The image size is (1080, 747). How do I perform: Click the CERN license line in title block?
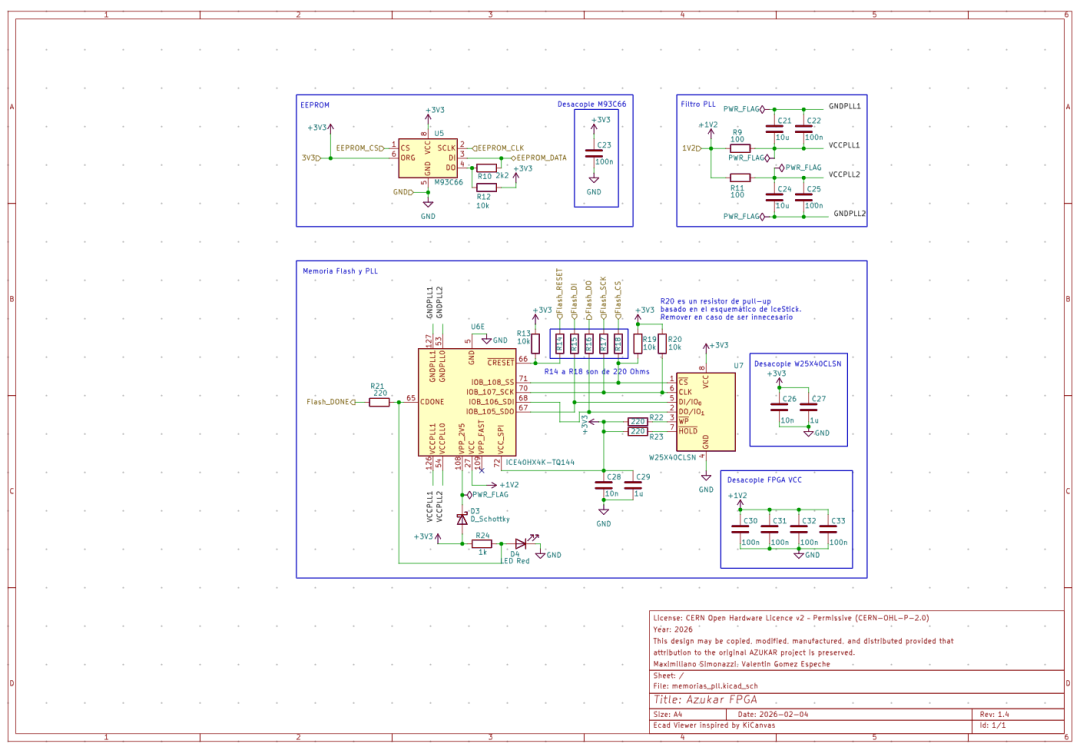point(791,618)
